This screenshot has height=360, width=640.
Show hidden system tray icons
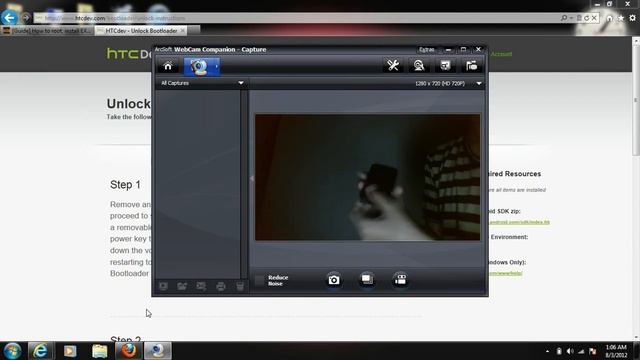(x=547, y=351)
